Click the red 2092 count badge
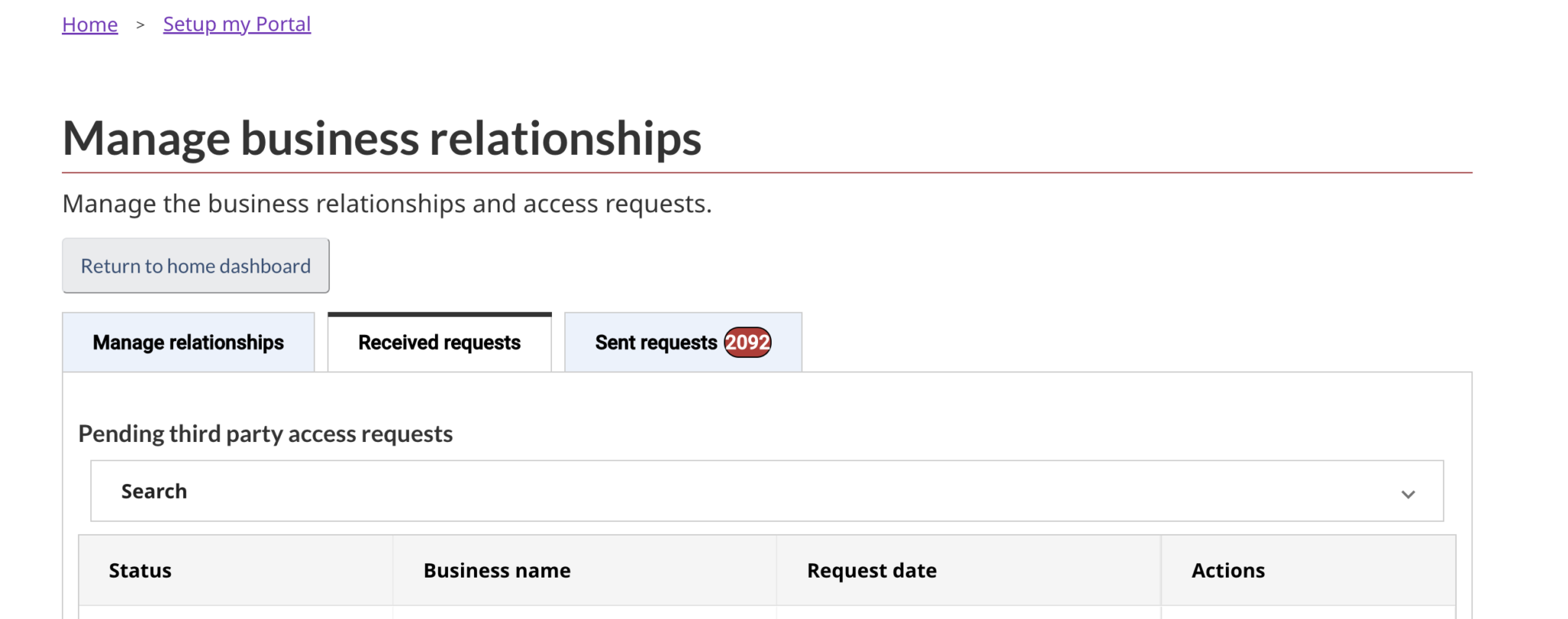The width and height of the screenshot is (1568, 619). pyautogui.click(x=747, y=342)
